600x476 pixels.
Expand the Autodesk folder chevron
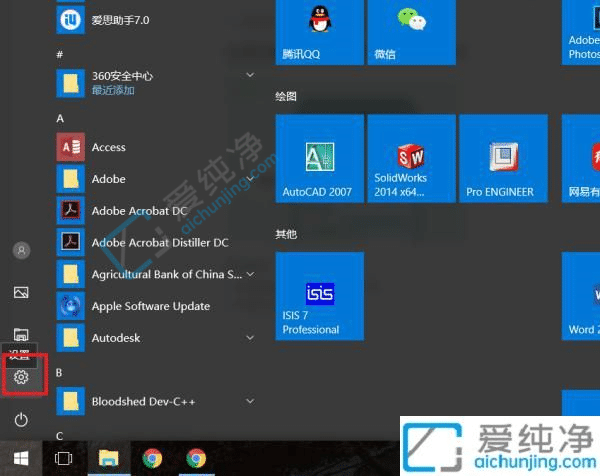click(250, 338)
